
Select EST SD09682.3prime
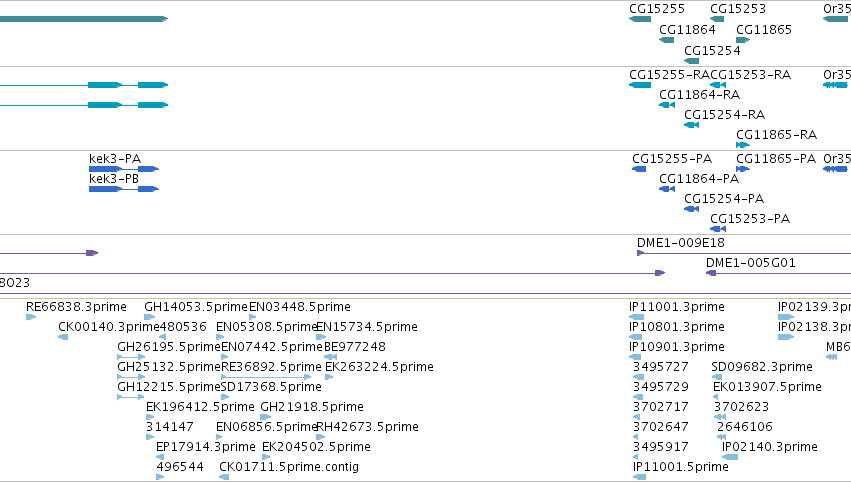(x=762, y=367)
